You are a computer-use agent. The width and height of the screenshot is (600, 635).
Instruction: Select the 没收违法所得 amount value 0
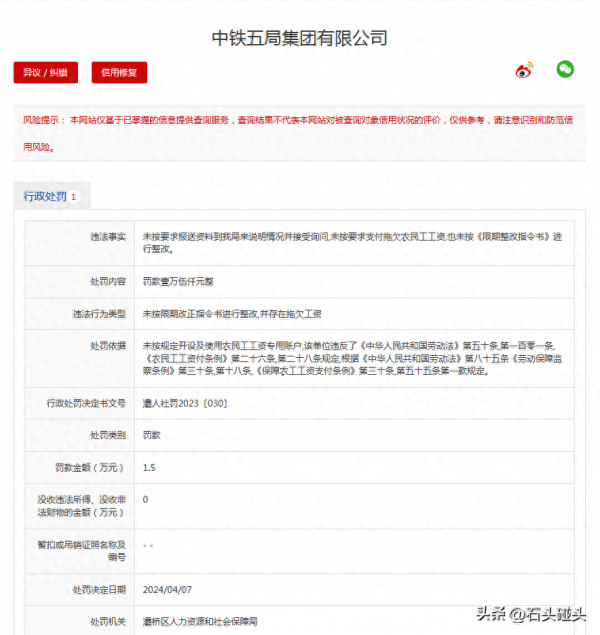point(146,499)
